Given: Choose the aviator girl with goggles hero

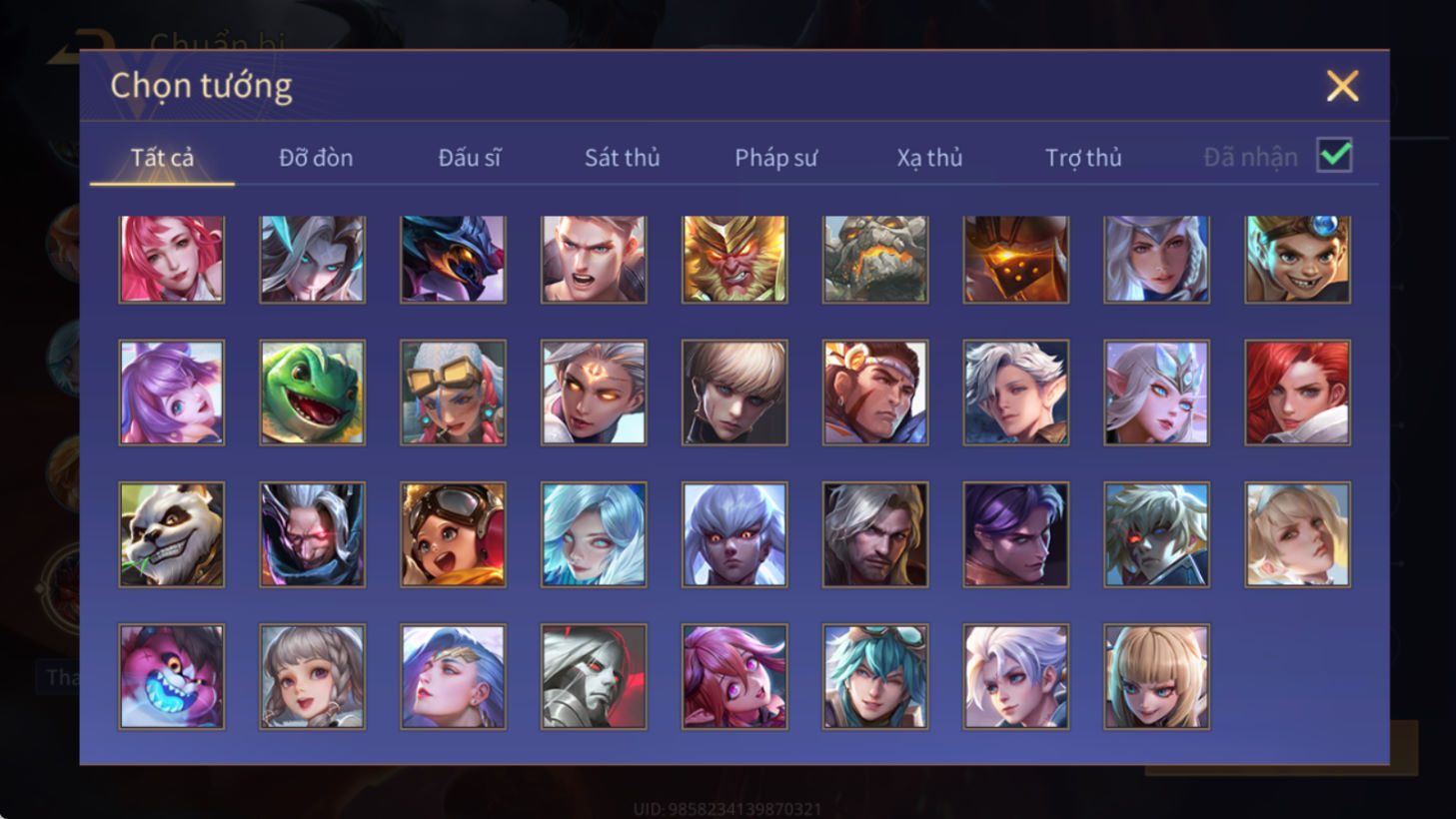Looking at the screenshot, I should click(453, 534).
